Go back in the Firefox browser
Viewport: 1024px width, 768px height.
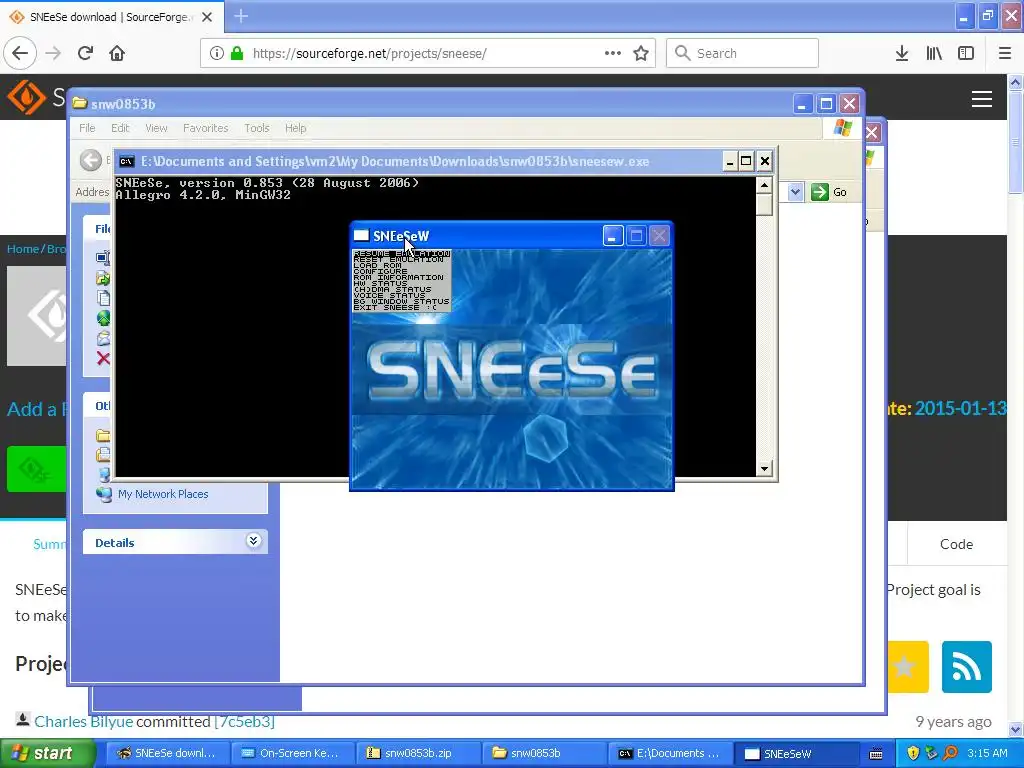20,53
